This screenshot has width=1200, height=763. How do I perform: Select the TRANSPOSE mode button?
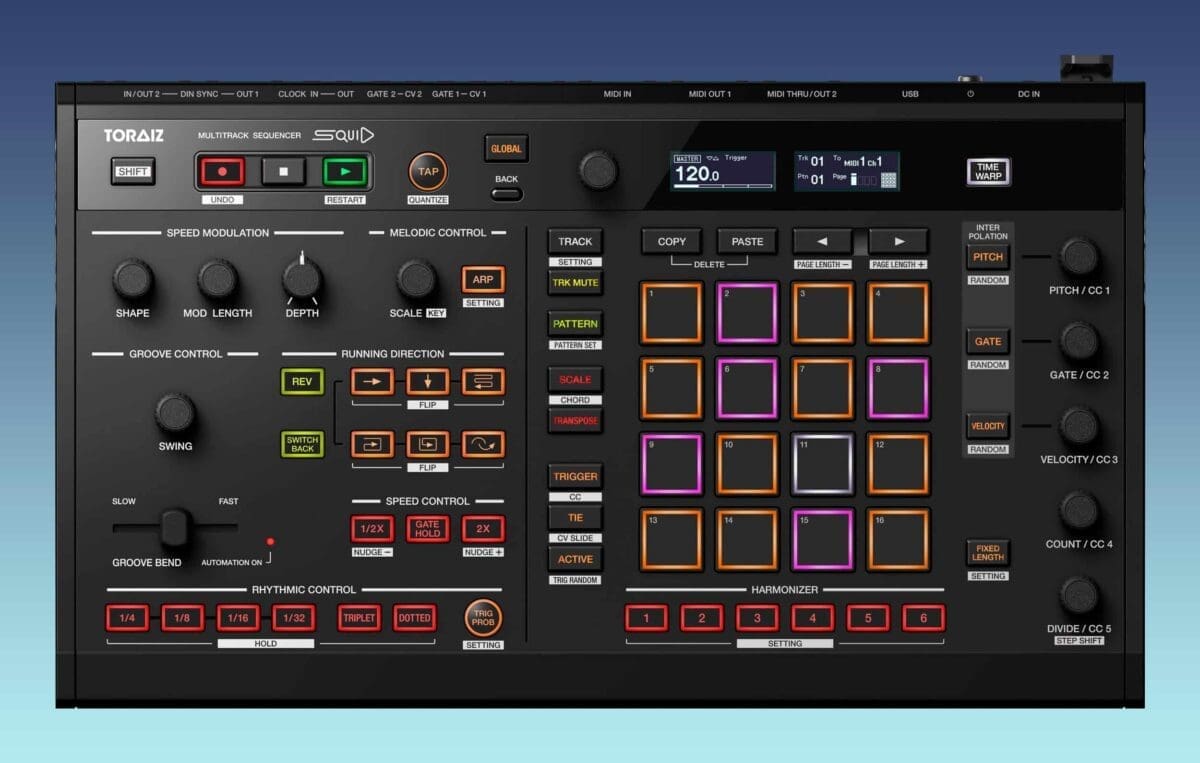tap(575, 421)
